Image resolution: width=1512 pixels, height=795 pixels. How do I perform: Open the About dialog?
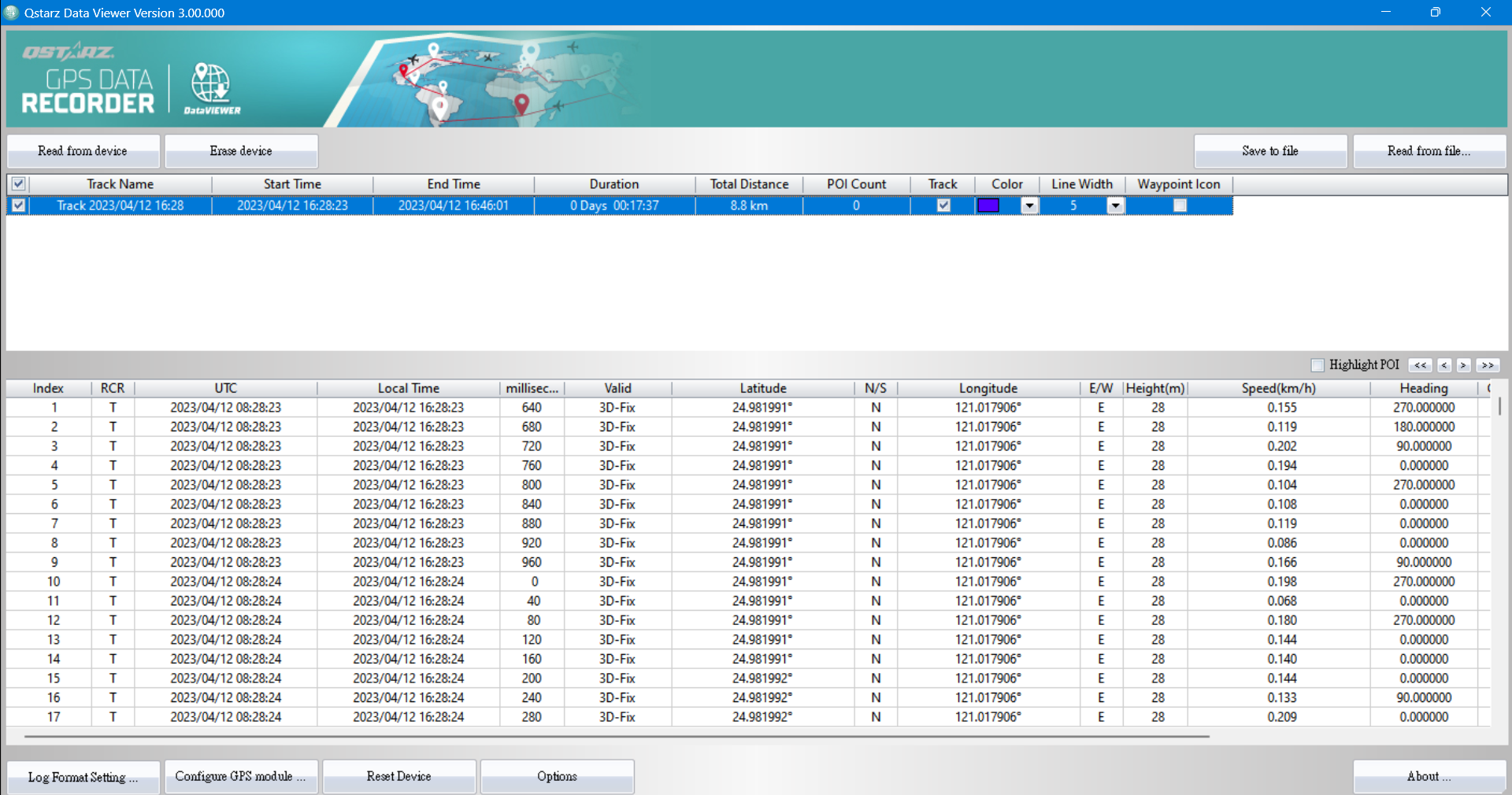tap(1429, 776)
